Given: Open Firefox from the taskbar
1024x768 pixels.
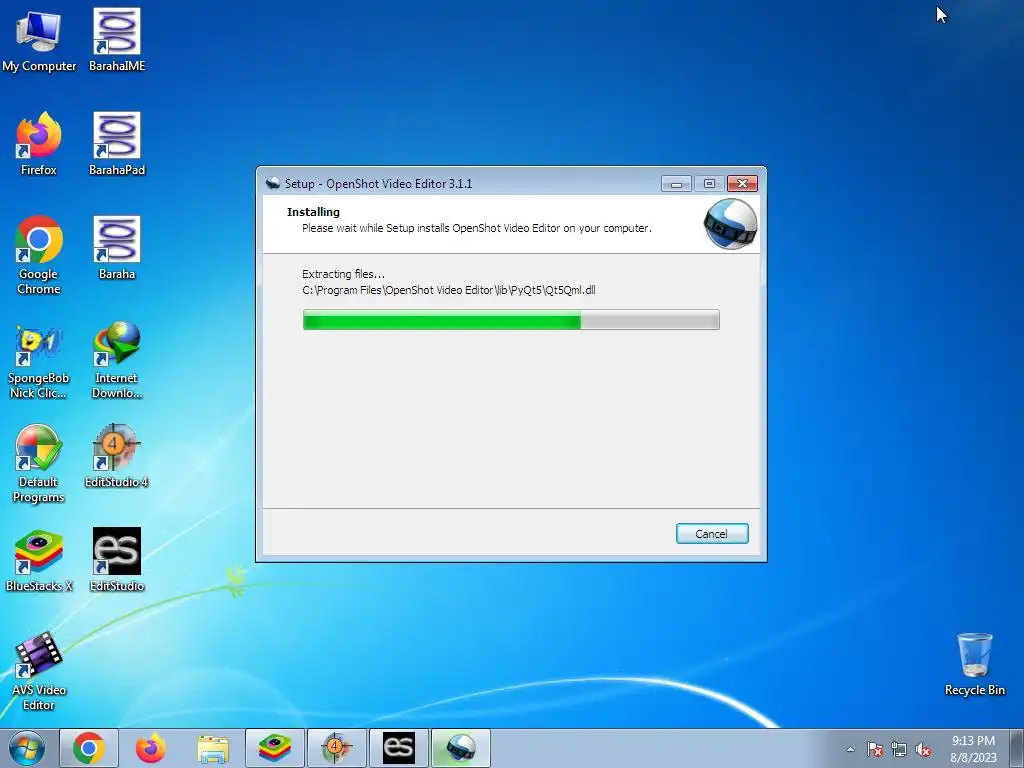Looking at the screenshot, I should pos(150,748).
